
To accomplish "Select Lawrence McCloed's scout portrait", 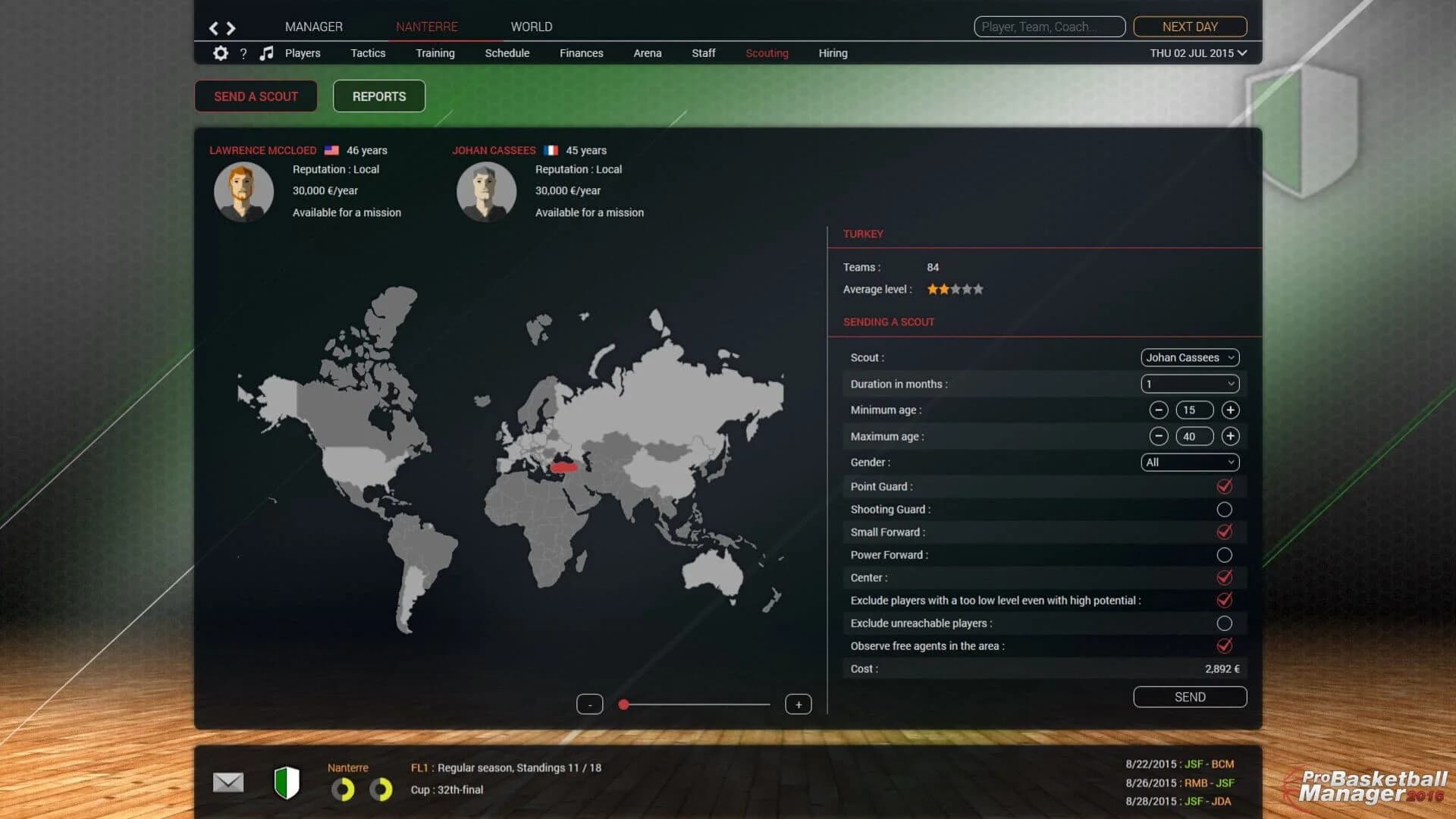I will pos(243,191).
